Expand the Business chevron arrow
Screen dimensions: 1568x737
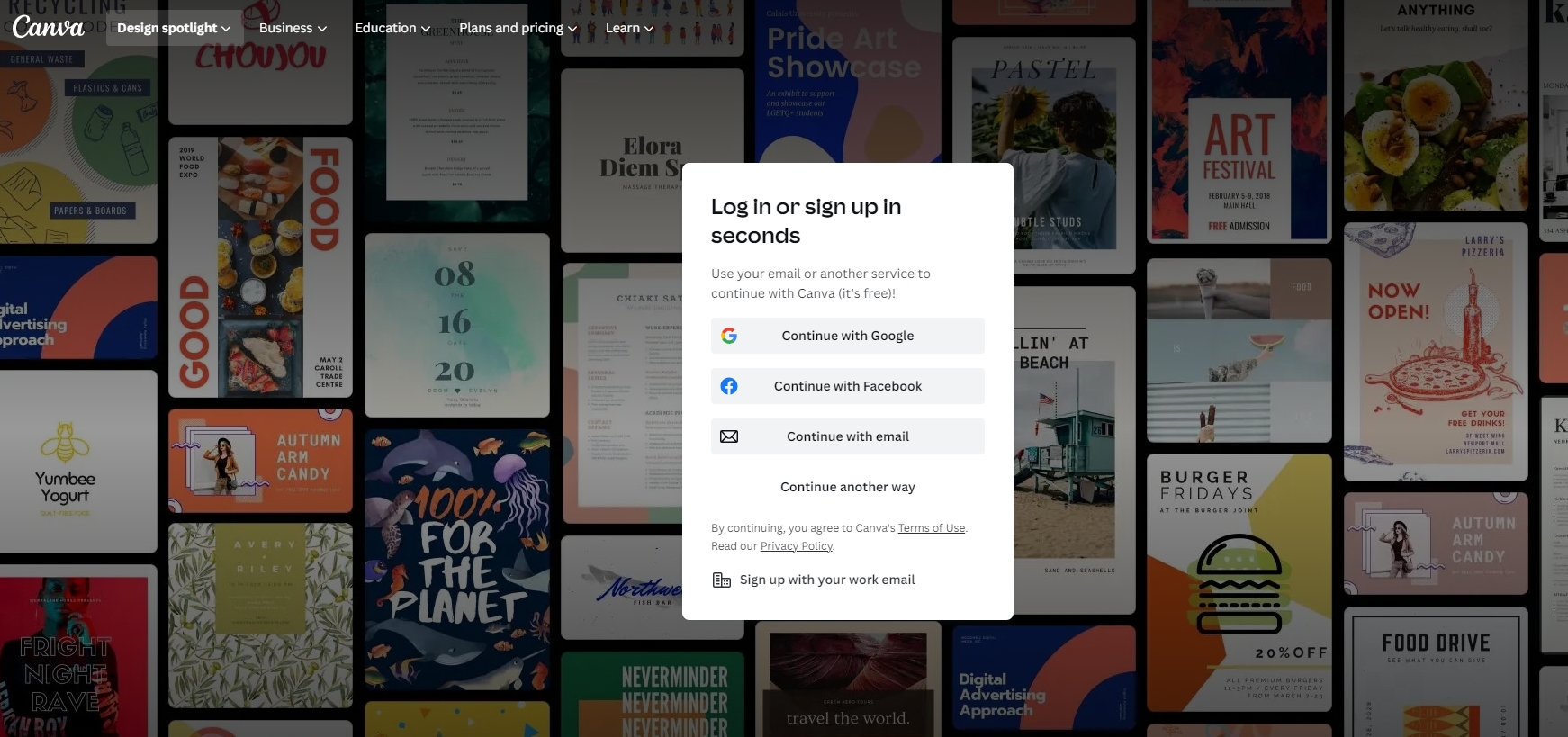322,29
